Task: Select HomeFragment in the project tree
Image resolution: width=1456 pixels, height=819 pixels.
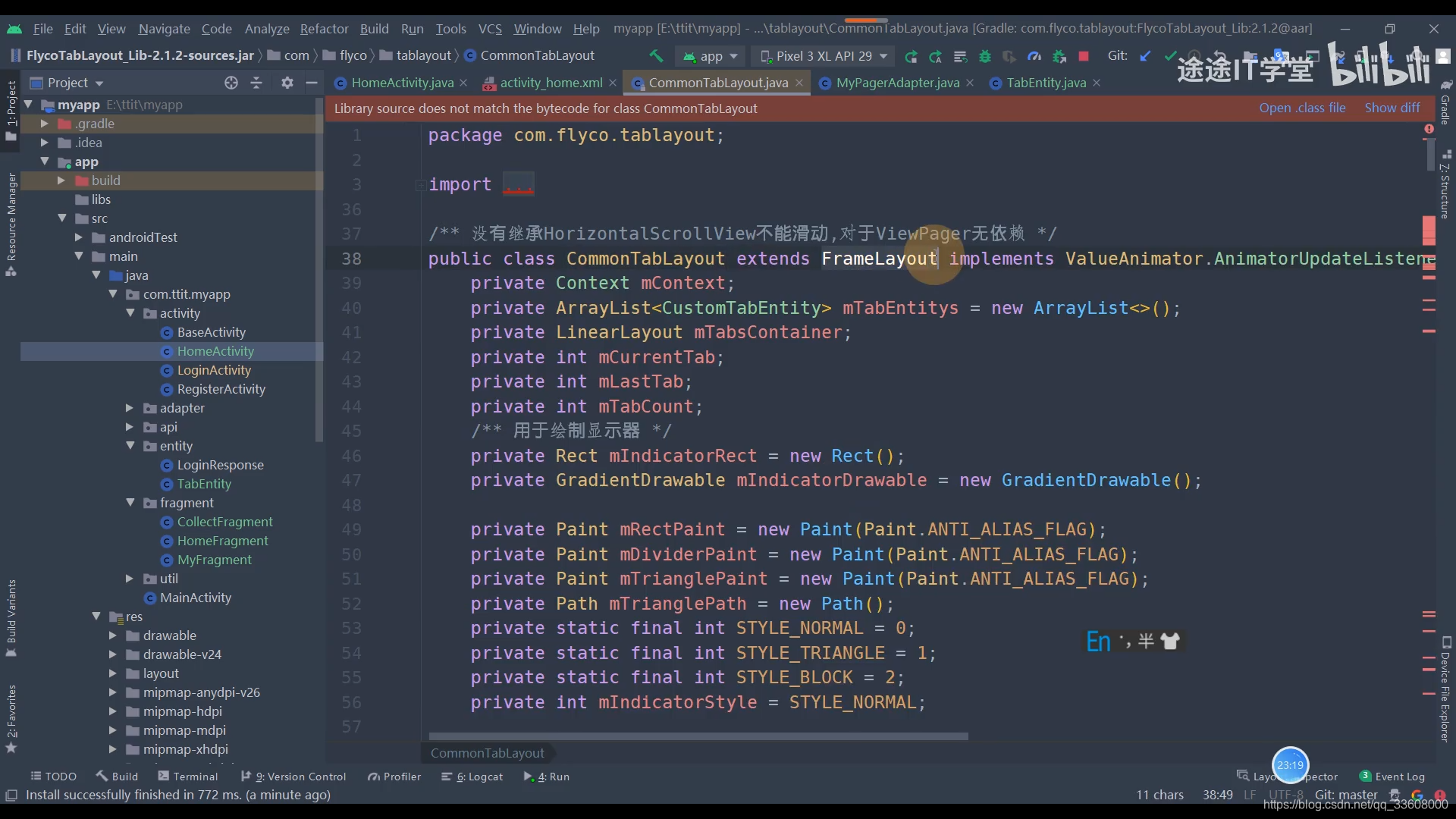Action: [x=222, y=541]
